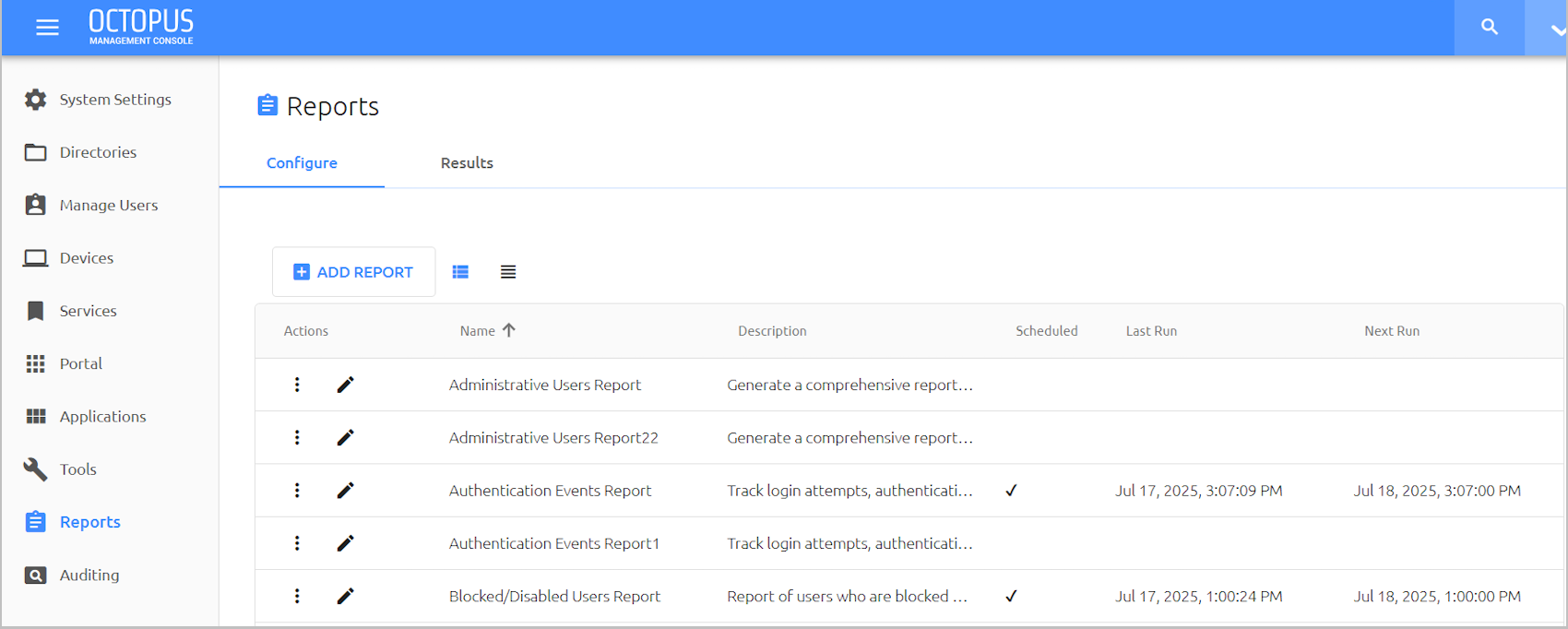The width and height of the screenshot is (1568, 629).
Task: Expand the header chevron dropdown
Action: point(1557,30)
